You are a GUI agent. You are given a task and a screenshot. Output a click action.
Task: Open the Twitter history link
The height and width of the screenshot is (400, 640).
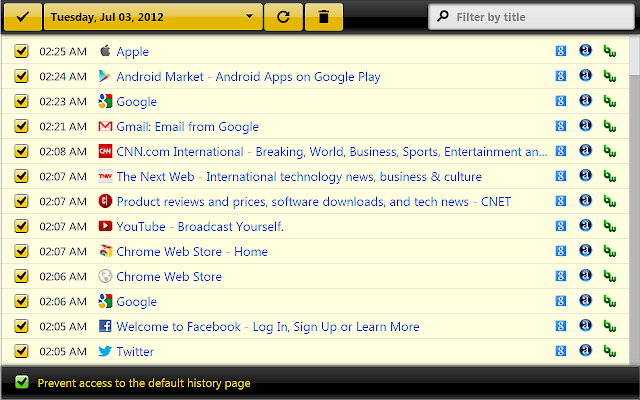pos(135,351)
